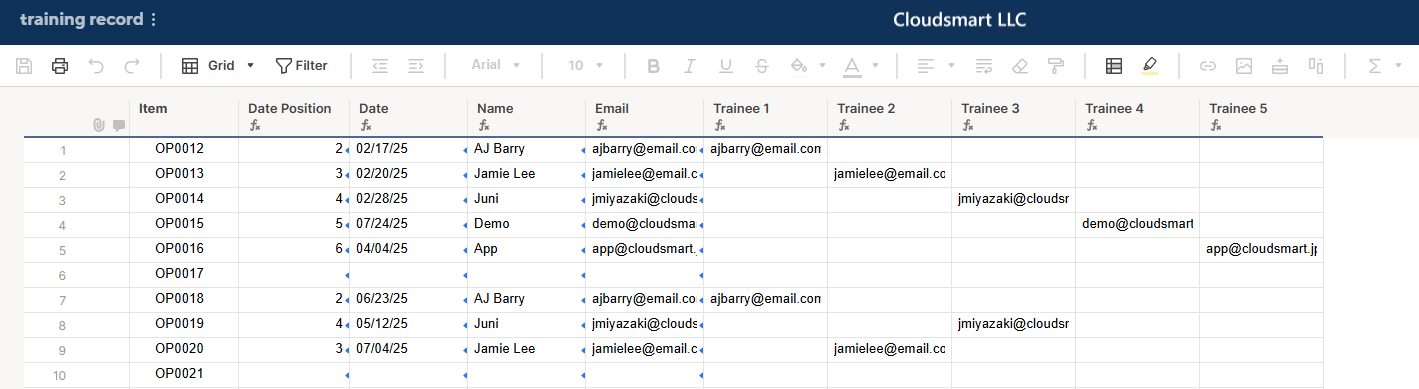The width and height of the screenshot is (1419, 389).
Task: Open the font size 10 dropdown
Action: [x=585, y=66]
